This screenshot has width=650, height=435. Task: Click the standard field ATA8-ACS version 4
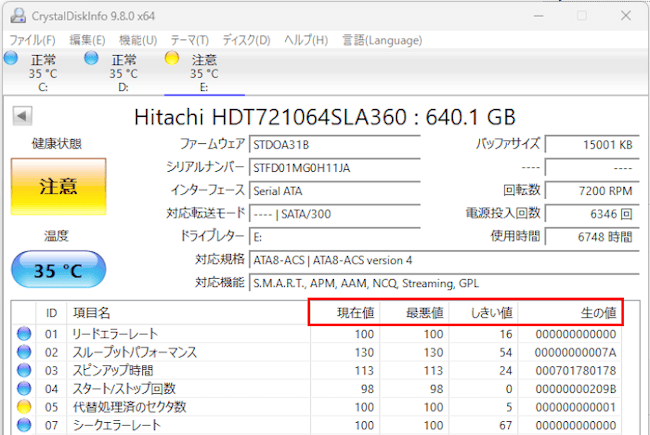click(444, 260)
